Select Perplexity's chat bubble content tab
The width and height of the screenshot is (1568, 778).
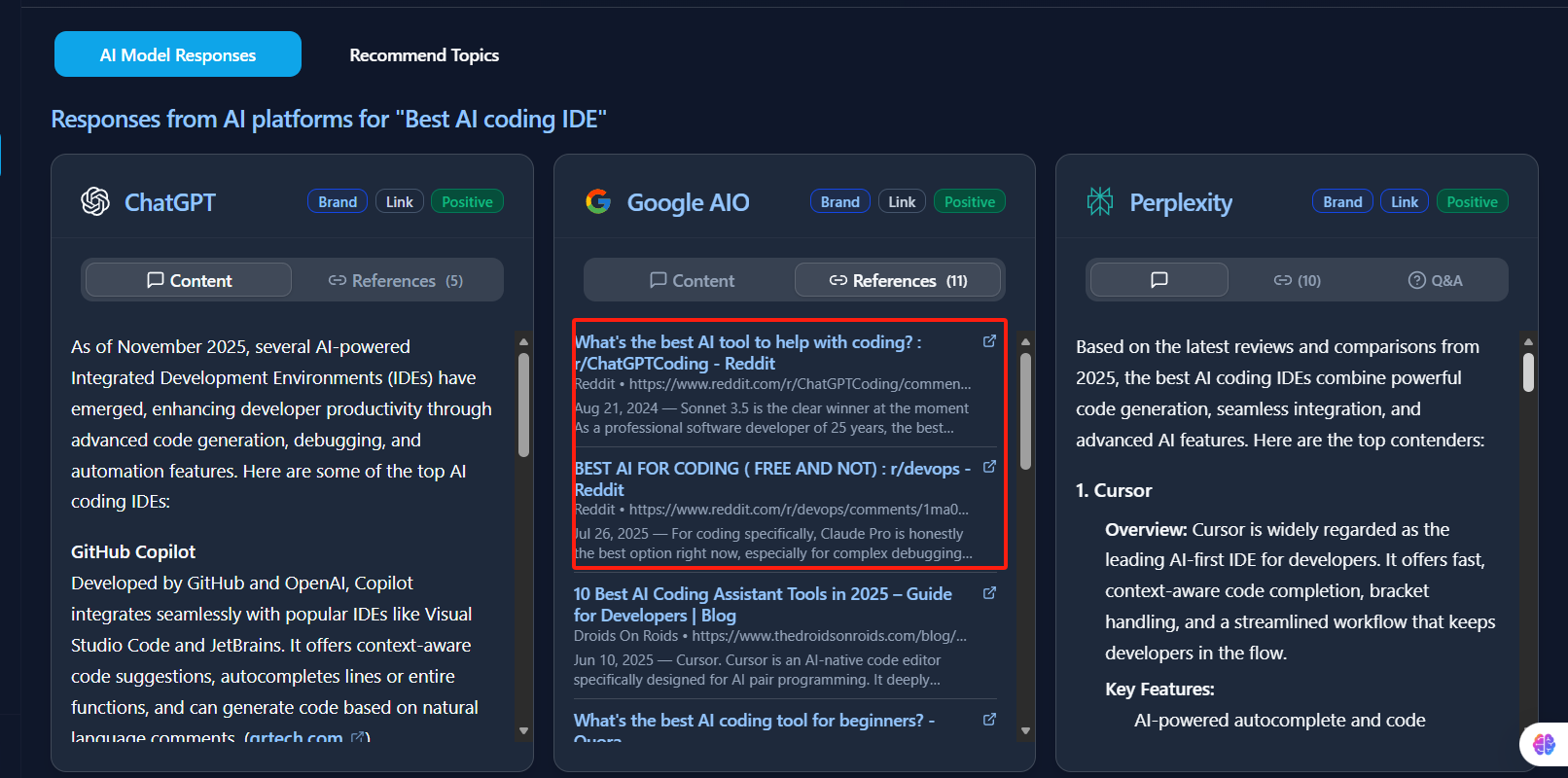click(x=1158, y=280)
